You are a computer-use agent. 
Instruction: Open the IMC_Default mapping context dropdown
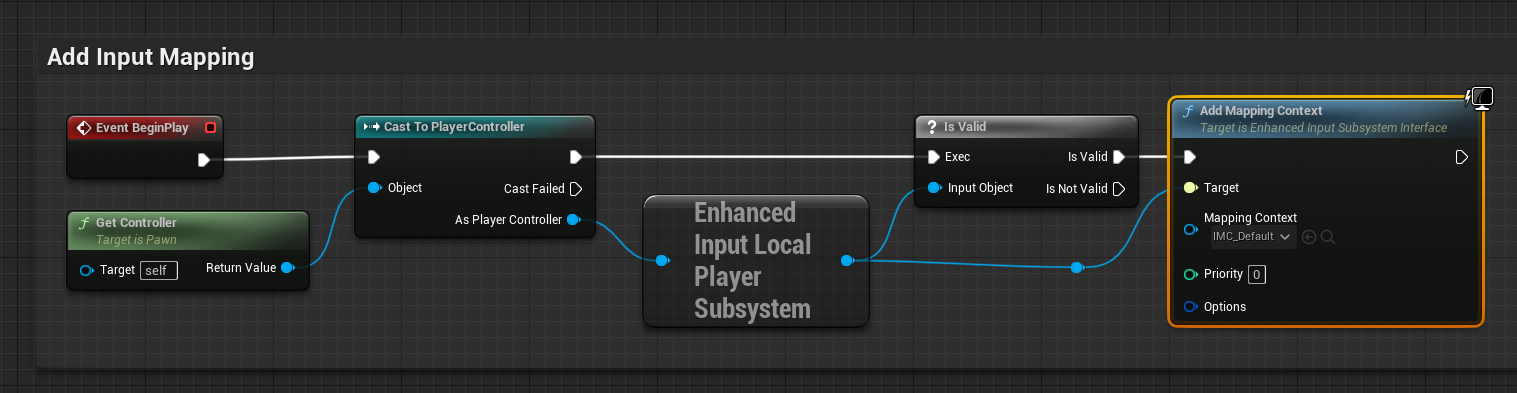click(1252, 237)
